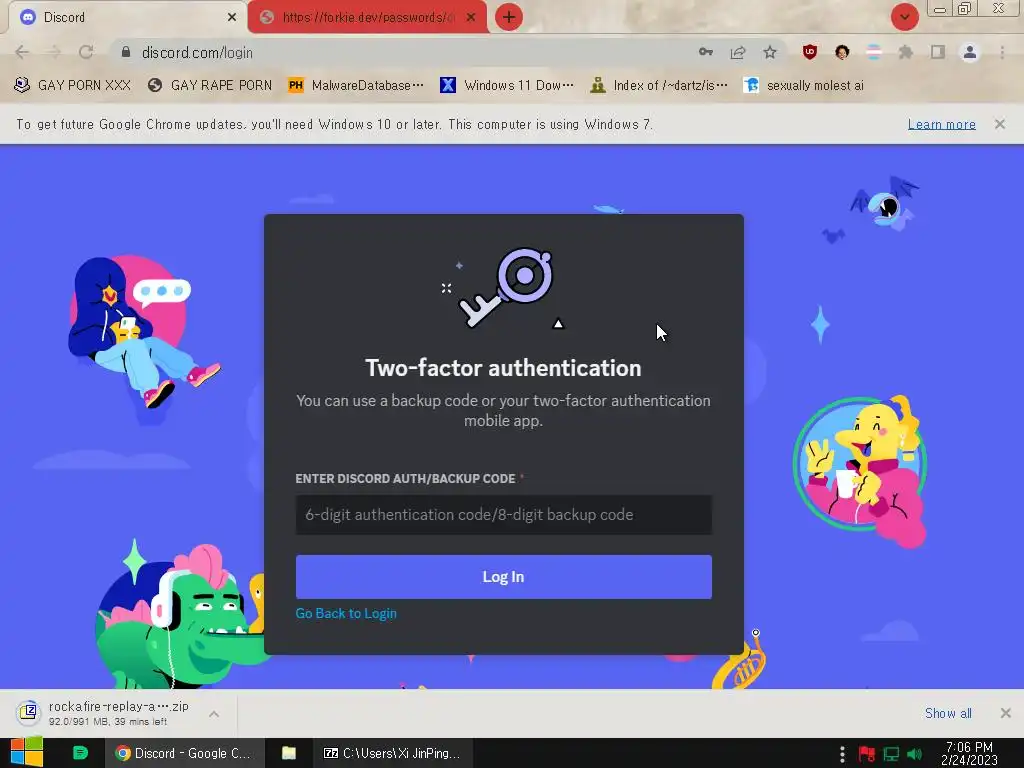Click Go Back to Login link
This screenshot has height=768, width=1024.
coord(346,613)
